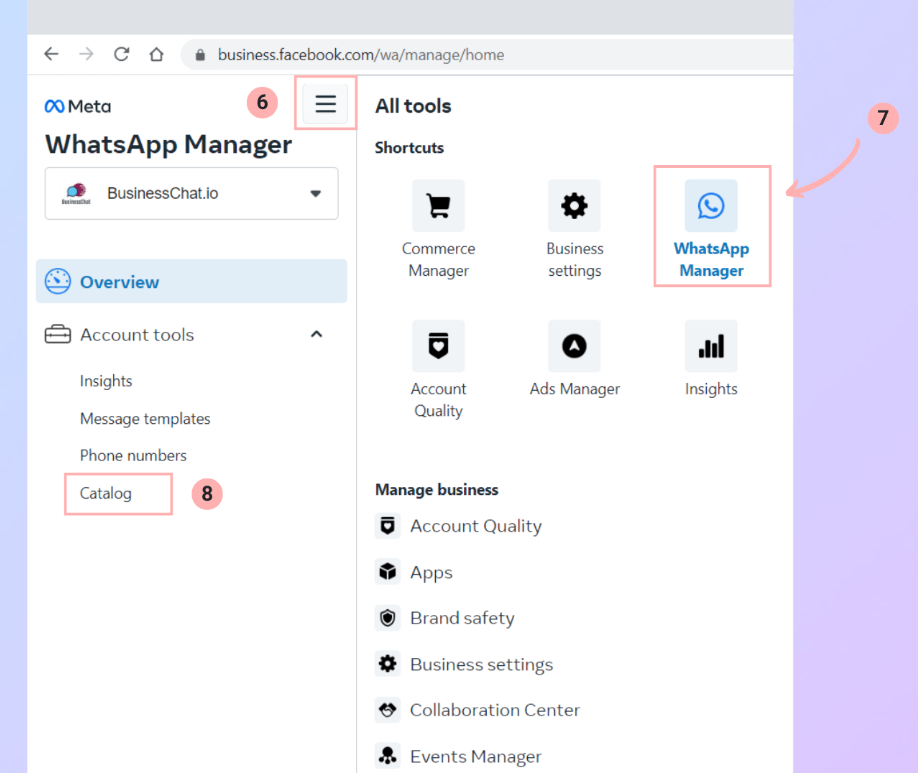The width and height of the screenshot is (918, 773).
Task: Open Insights under Account tools
Action: pos(106,381)
